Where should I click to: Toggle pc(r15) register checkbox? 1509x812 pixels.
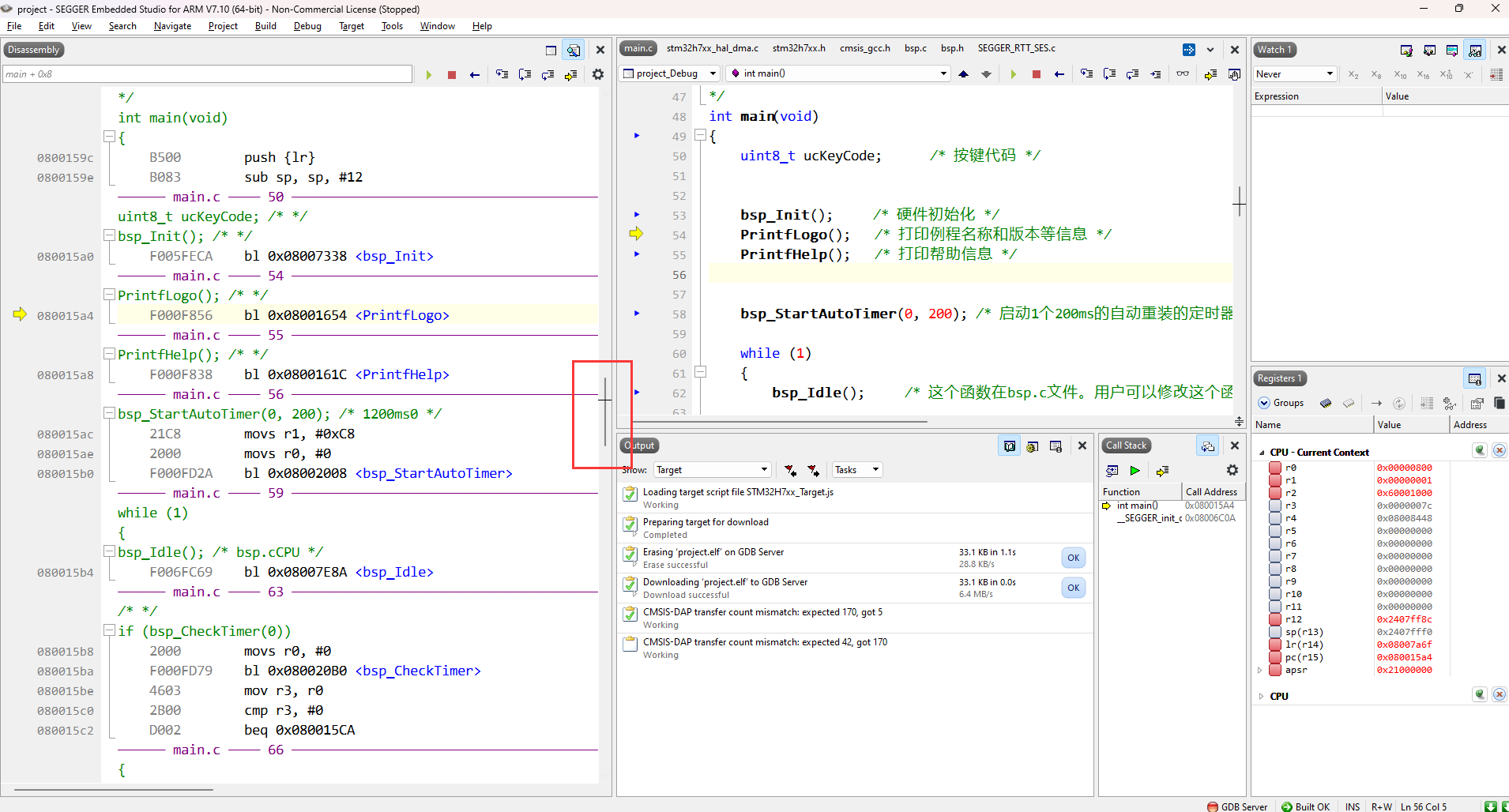tap(1275, 657)
